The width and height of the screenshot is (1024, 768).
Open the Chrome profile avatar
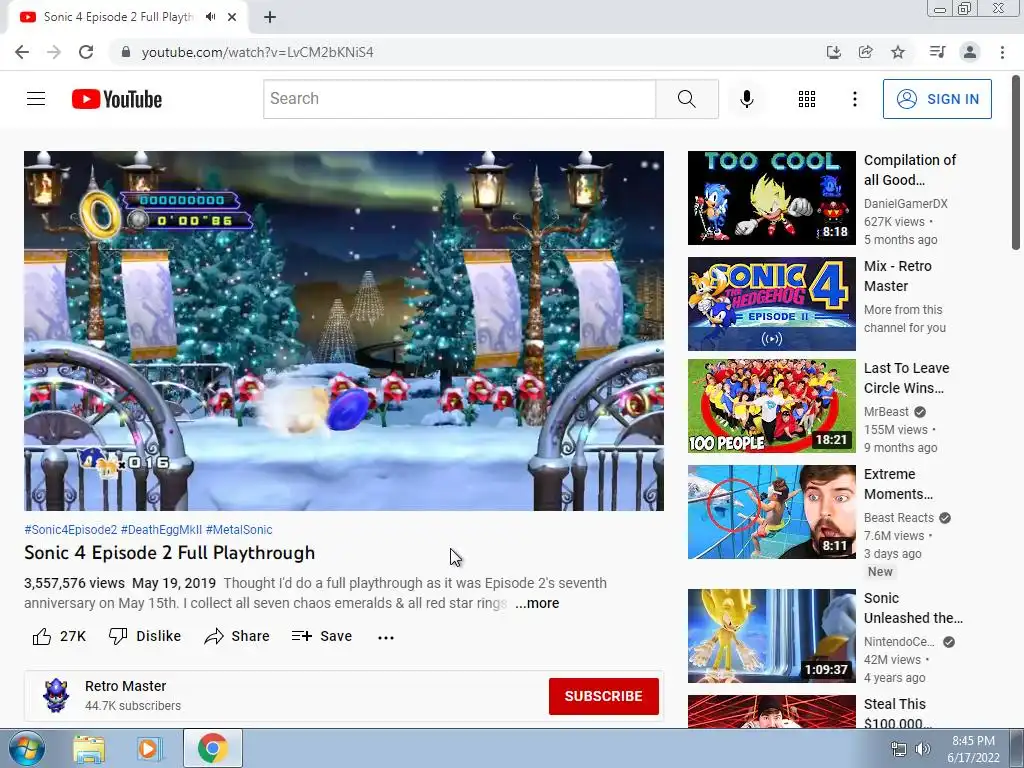point(970,52)
